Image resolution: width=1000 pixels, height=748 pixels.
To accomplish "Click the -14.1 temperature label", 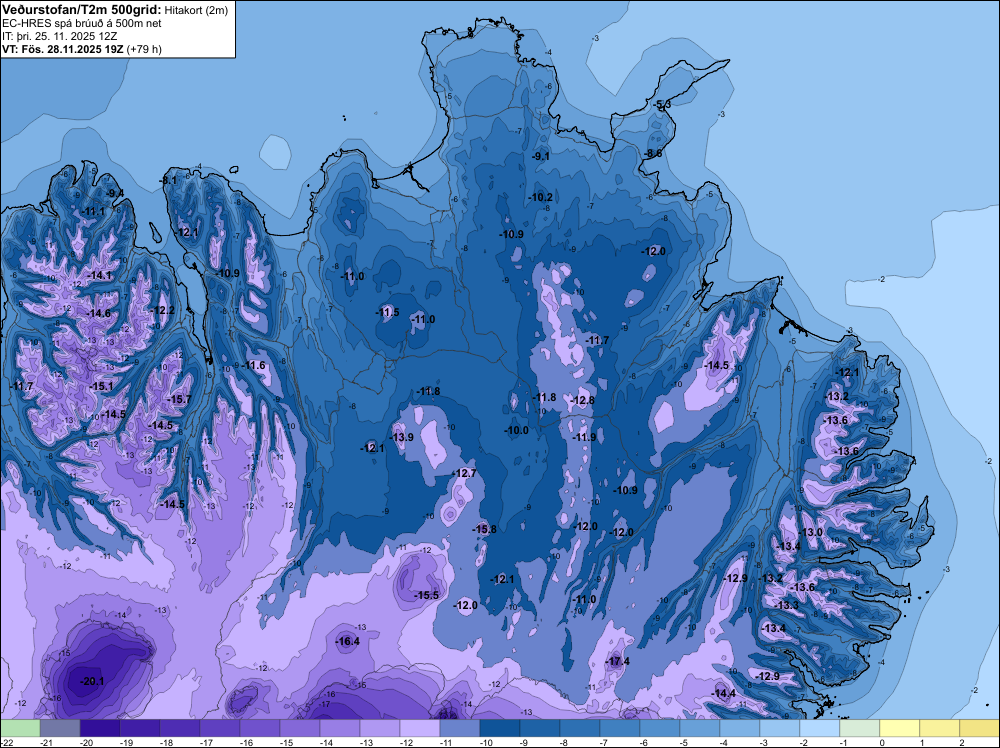I will pos(100,275).
